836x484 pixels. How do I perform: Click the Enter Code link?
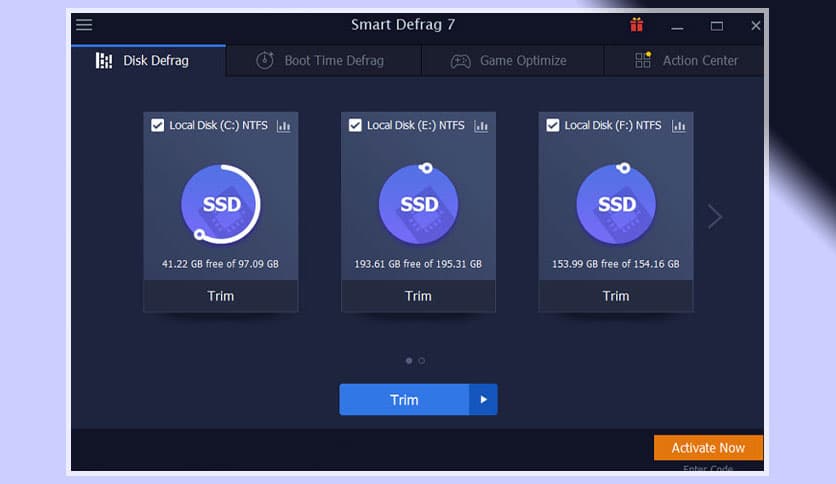point(708,469)
